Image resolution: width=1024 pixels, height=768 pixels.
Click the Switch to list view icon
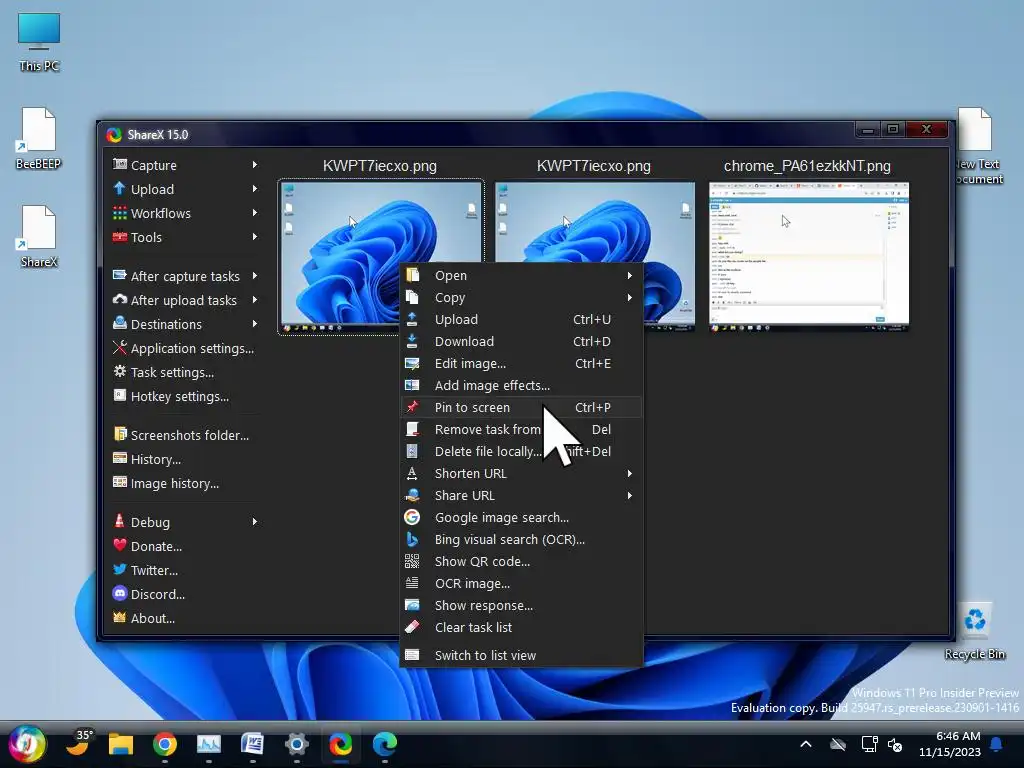click(412, 655)
